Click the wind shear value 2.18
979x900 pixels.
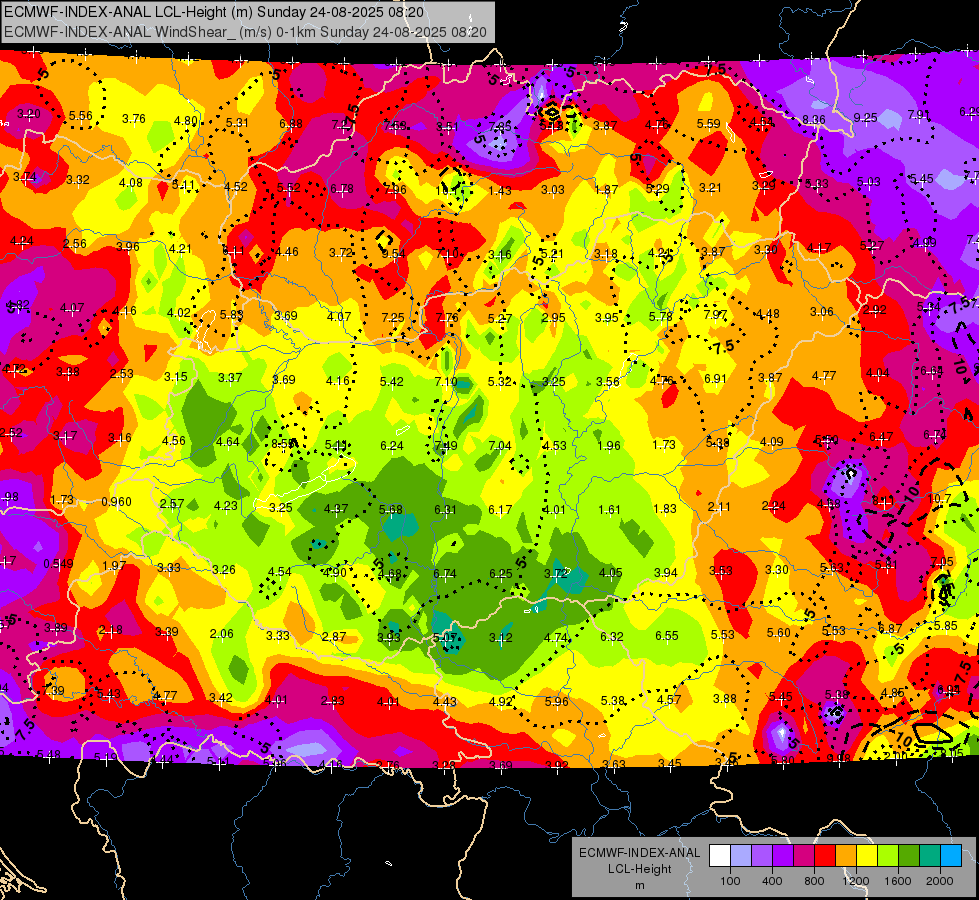(111, 630)
